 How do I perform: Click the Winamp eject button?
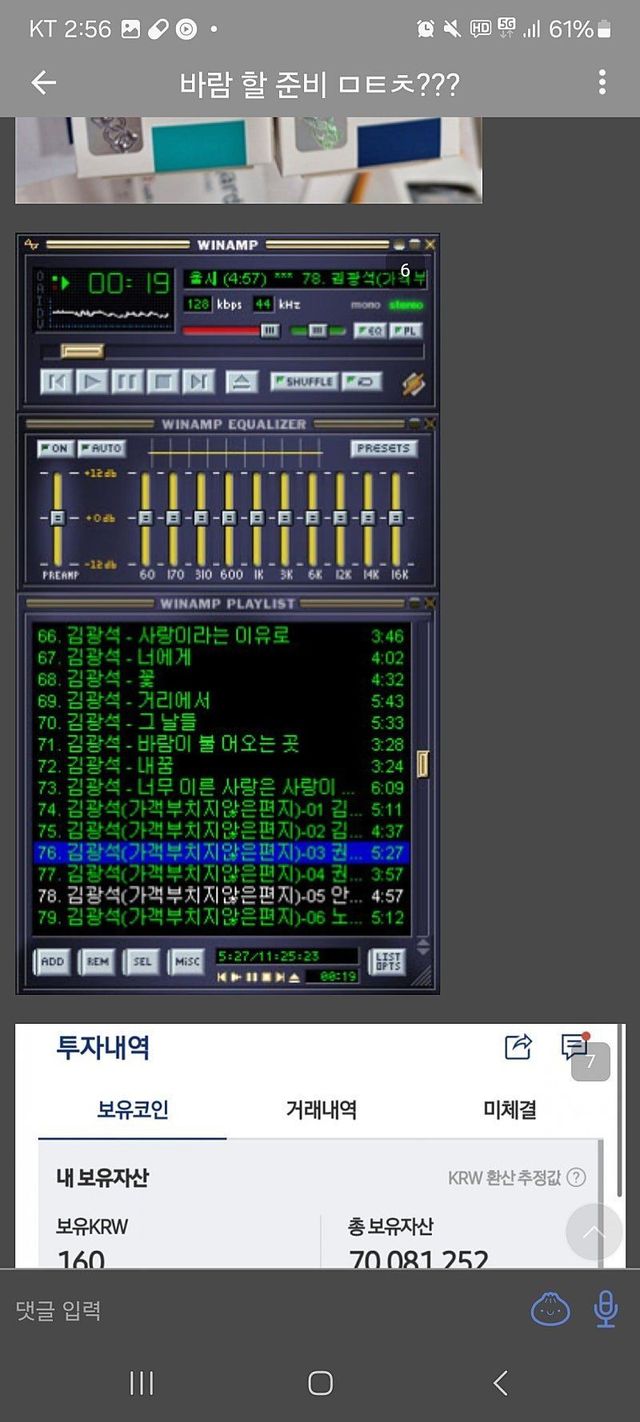coord(242,381)
